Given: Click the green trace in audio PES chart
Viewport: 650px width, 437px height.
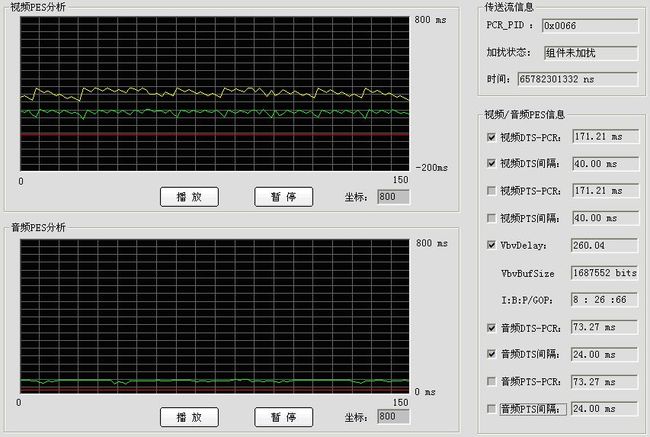Looking at the screenshot, I should pos(214,380).
